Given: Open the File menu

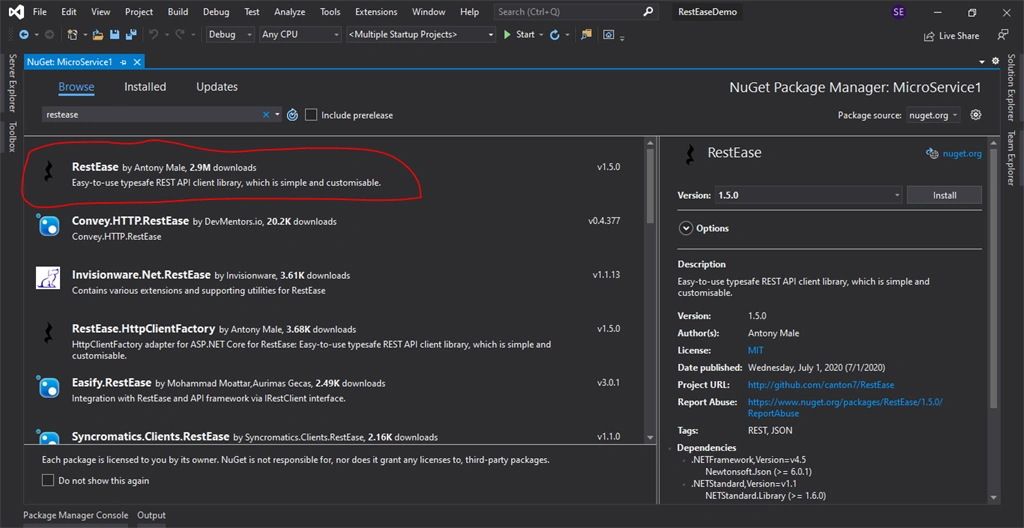Looking at the screenshot, I should pos(39,12).
